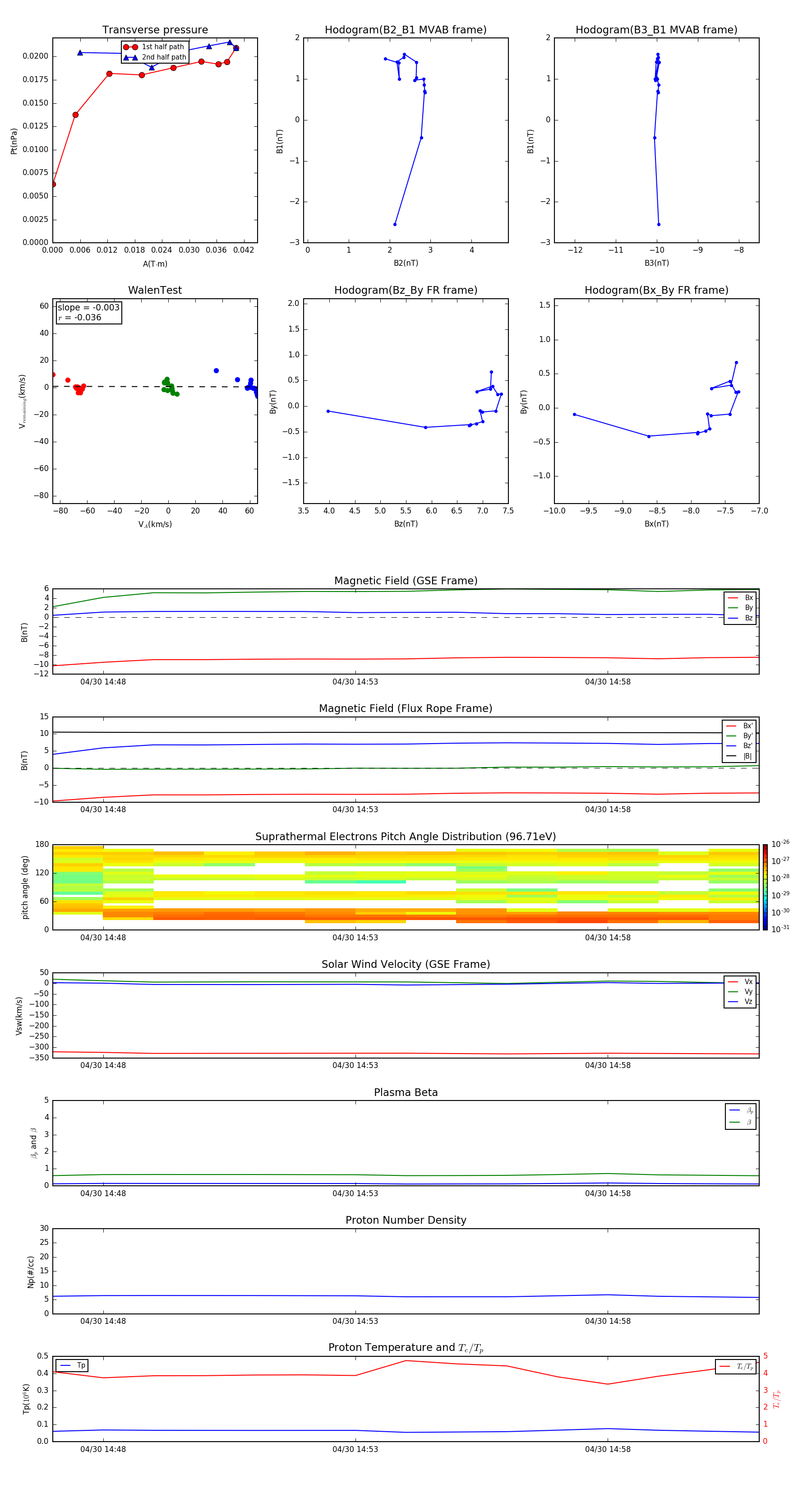Click the 'slope = -0.003' annotation
Screen dimensions: 812x1489
[x=88, y=308]
